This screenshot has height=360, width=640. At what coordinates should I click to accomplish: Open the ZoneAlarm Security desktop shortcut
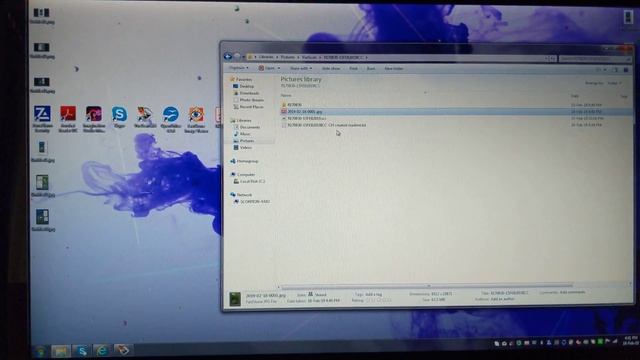(42, 119)
